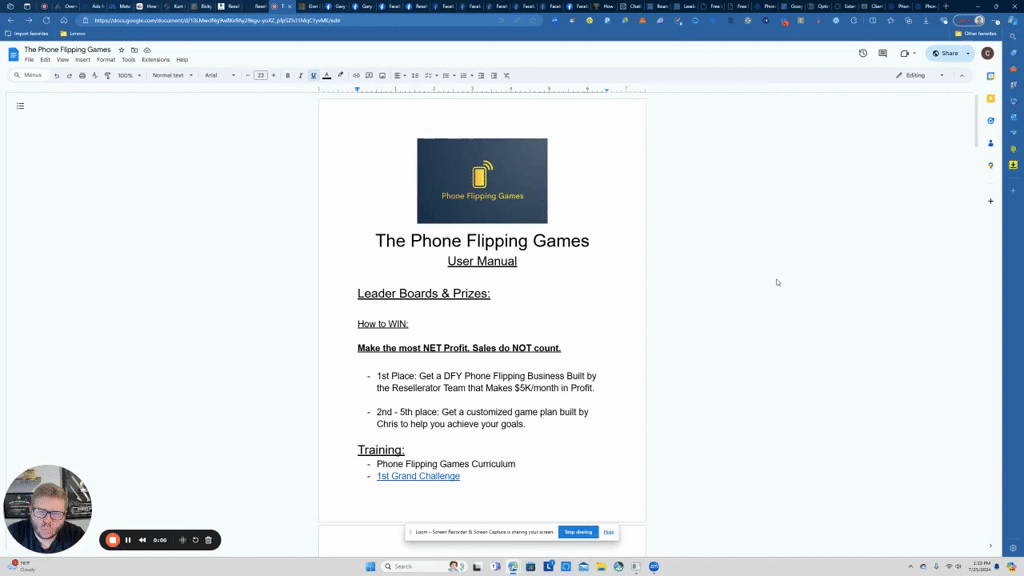This screenshot has width=1024, height=576.
Task: Open the 1st Grand Challenge link
Action: point(418,476)
